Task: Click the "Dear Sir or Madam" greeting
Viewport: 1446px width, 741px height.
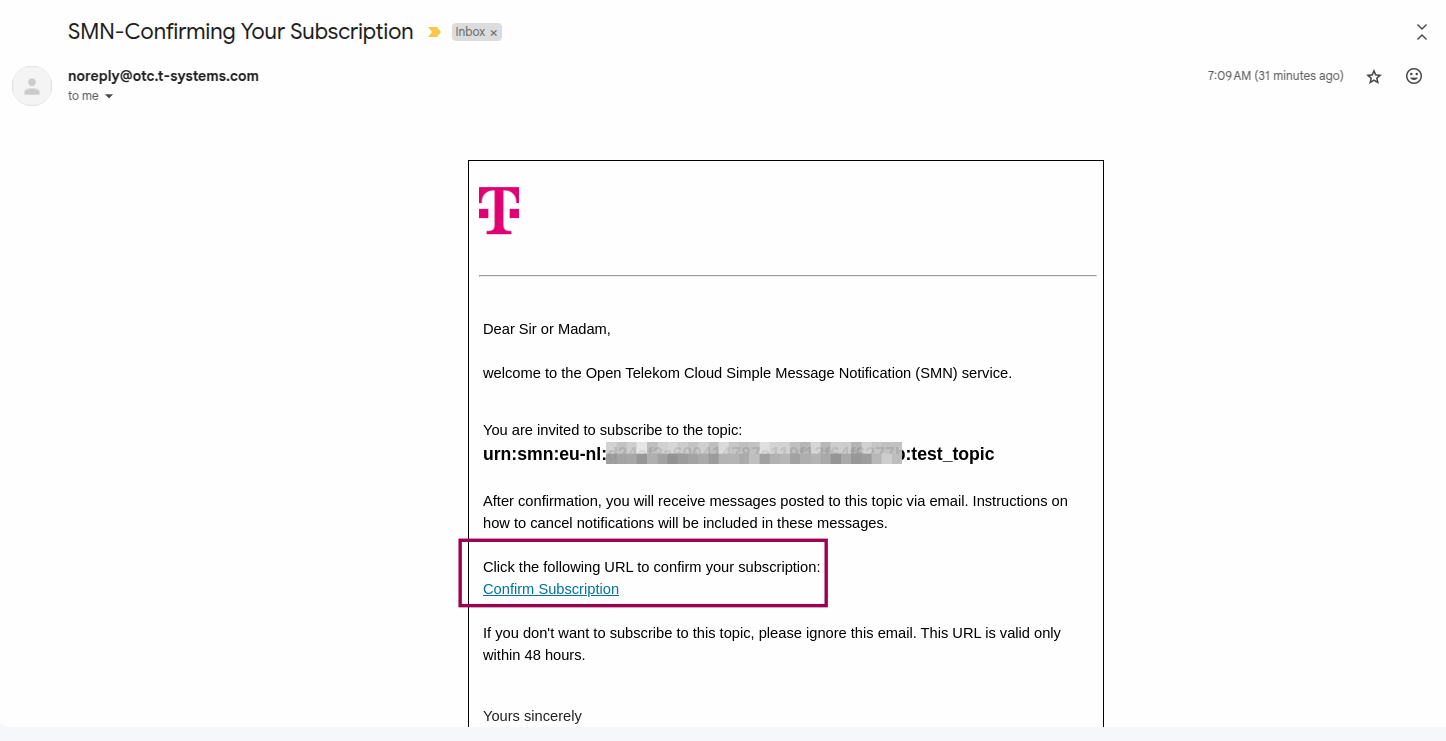Action: point(546,329)
